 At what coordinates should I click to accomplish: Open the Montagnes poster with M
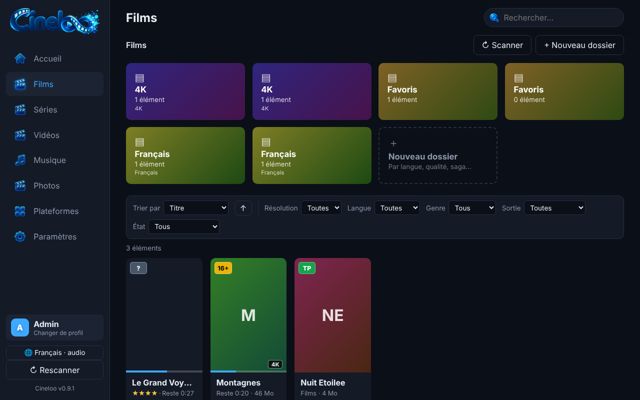pyautogui.click(x=249, y=315)
